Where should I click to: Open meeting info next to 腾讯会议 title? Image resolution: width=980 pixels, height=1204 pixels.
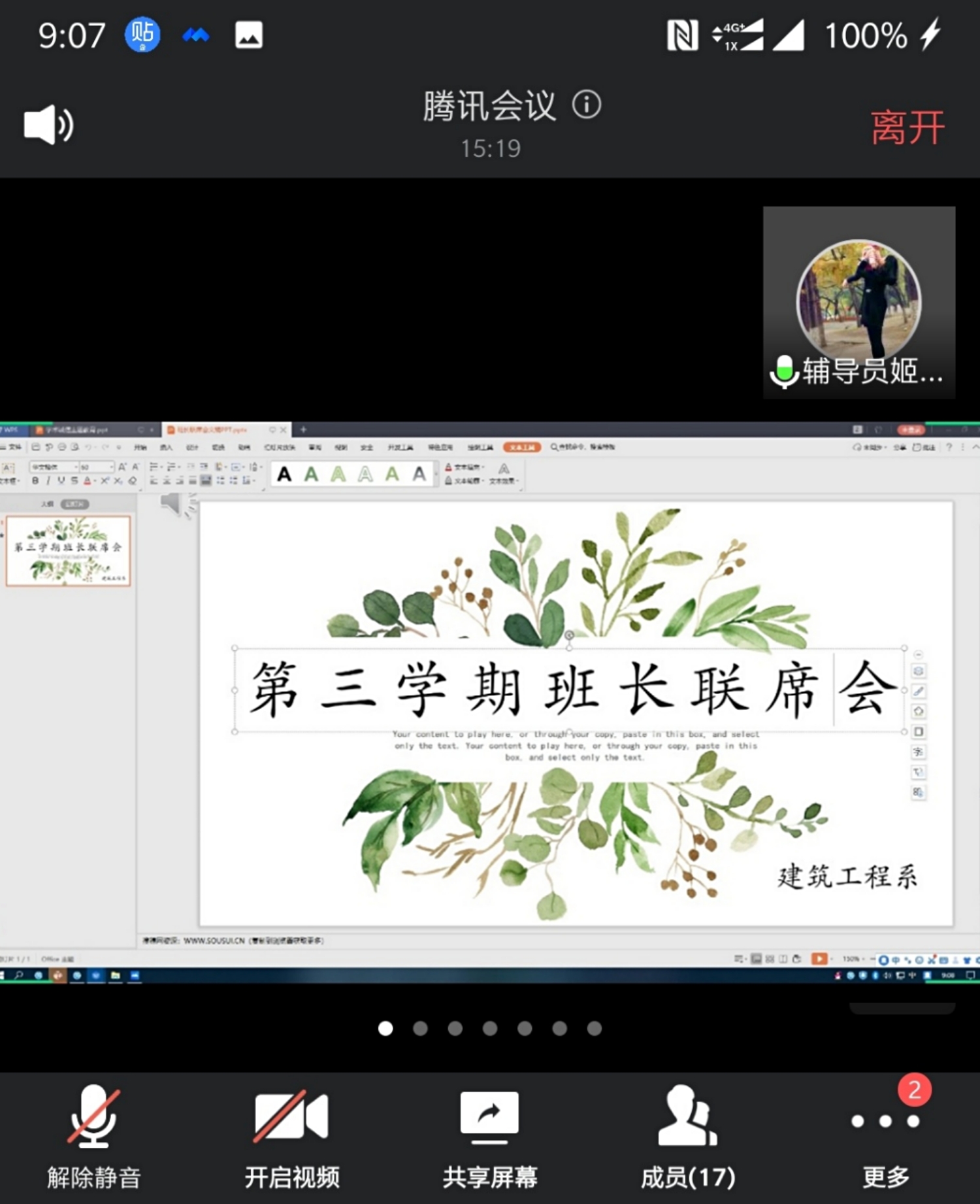pyautogui.click(x=586, y=105)
